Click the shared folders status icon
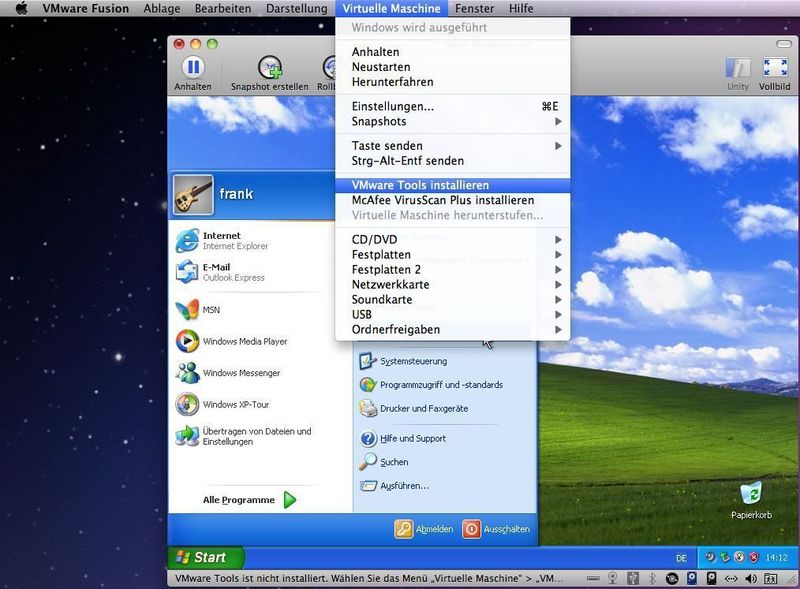This screenshot has width=800, height=589. click(x=770, y=578)
